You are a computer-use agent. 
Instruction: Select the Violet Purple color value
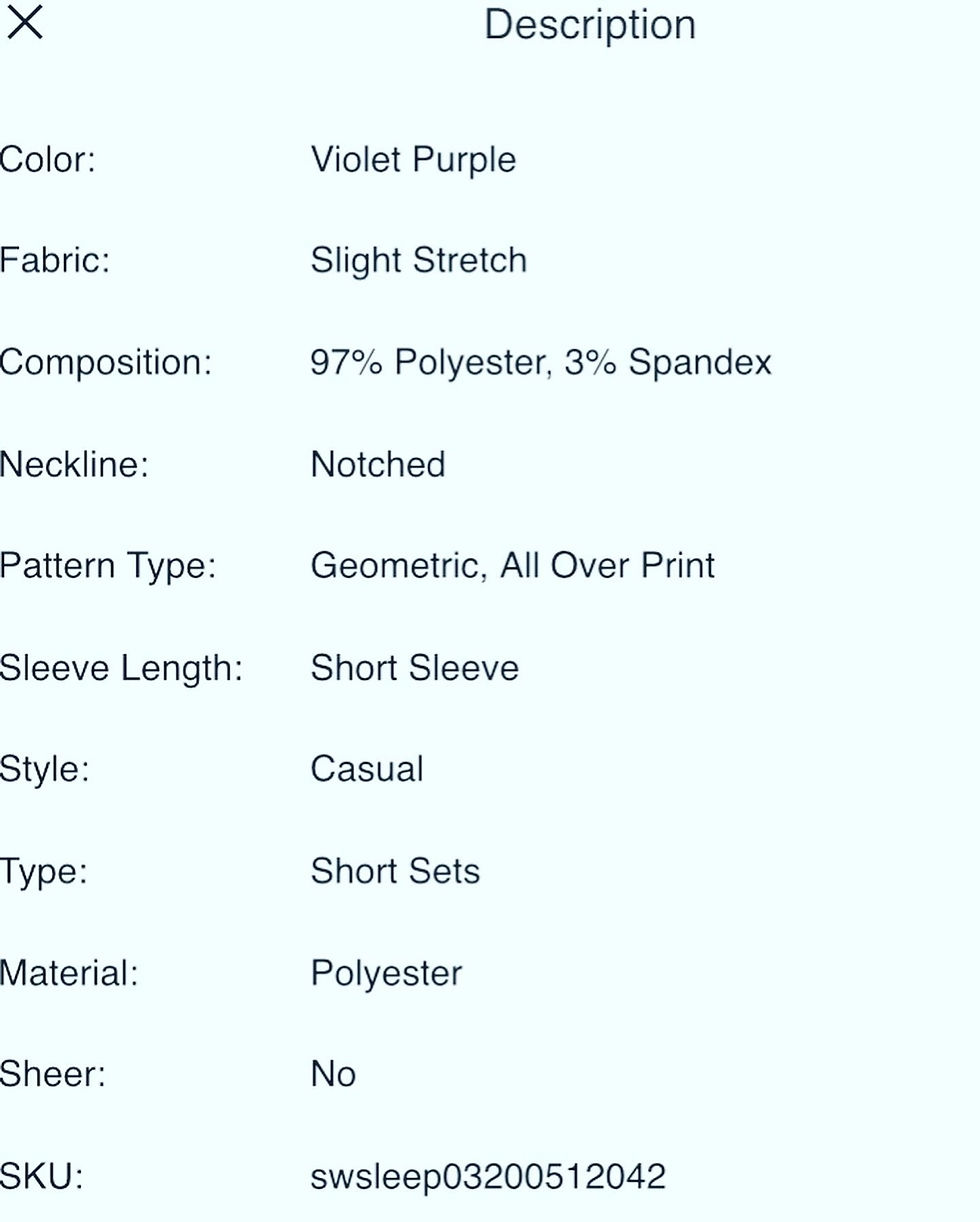(413, 159)
